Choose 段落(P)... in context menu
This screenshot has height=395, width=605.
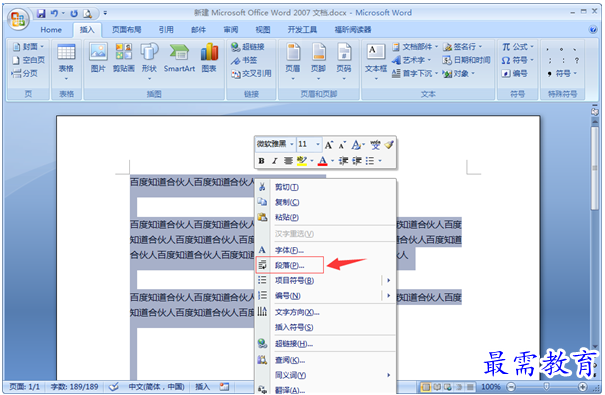(x=289, y=265)
